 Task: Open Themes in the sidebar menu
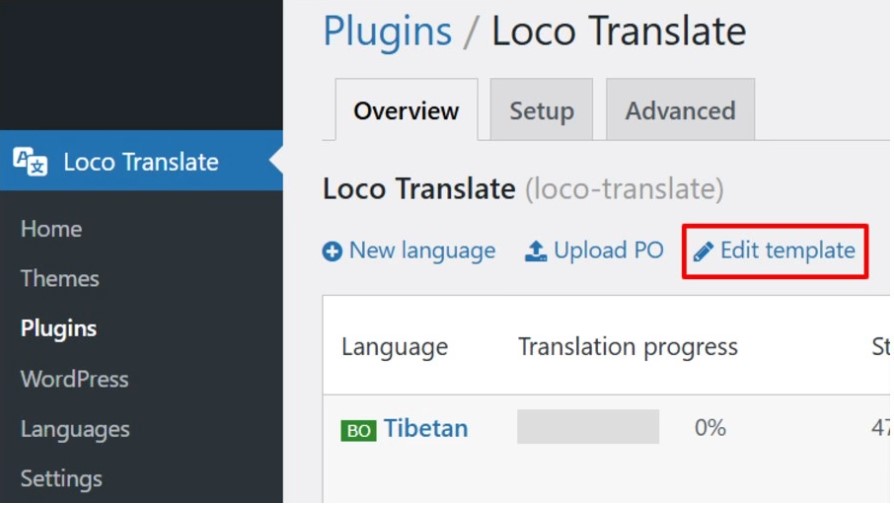(60, 279)
